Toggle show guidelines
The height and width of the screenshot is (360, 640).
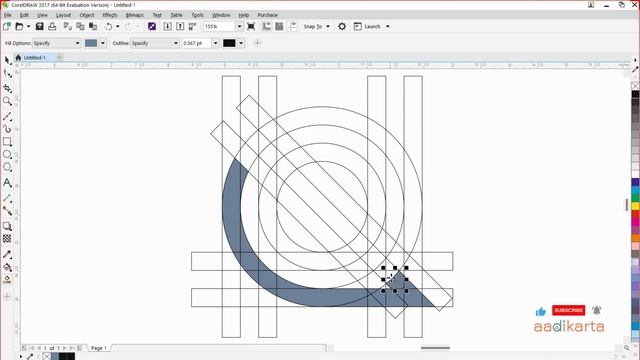pos(292,27)
